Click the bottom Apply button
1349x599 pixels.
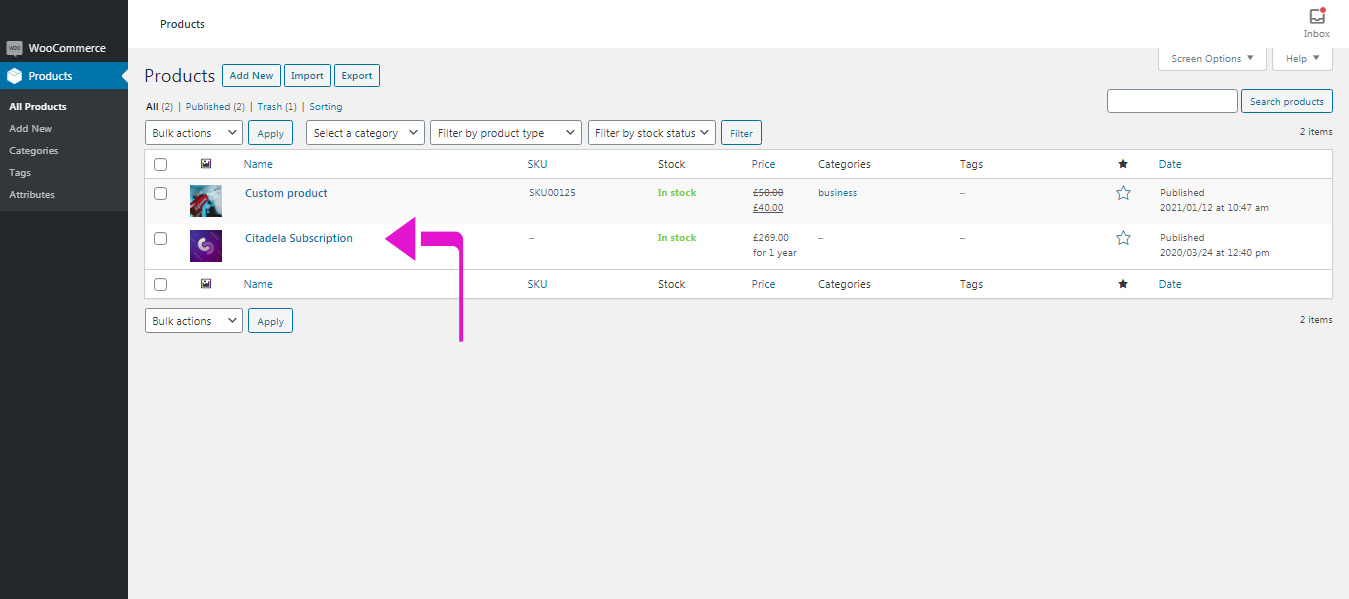(271, 321)
